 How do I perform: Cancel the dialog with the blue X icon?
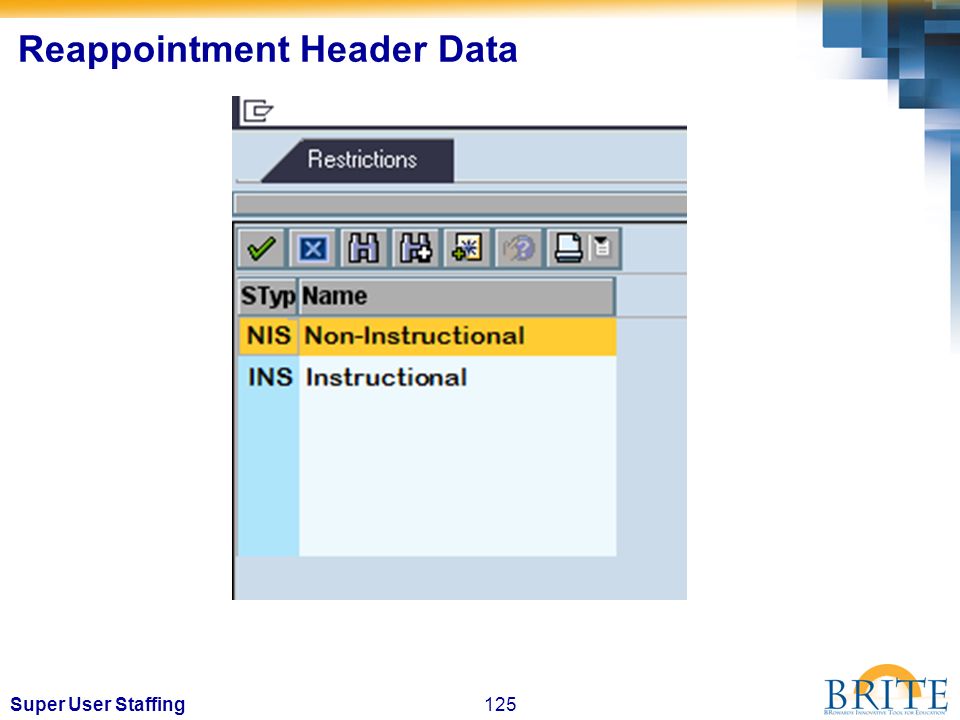tap(313, 249)
